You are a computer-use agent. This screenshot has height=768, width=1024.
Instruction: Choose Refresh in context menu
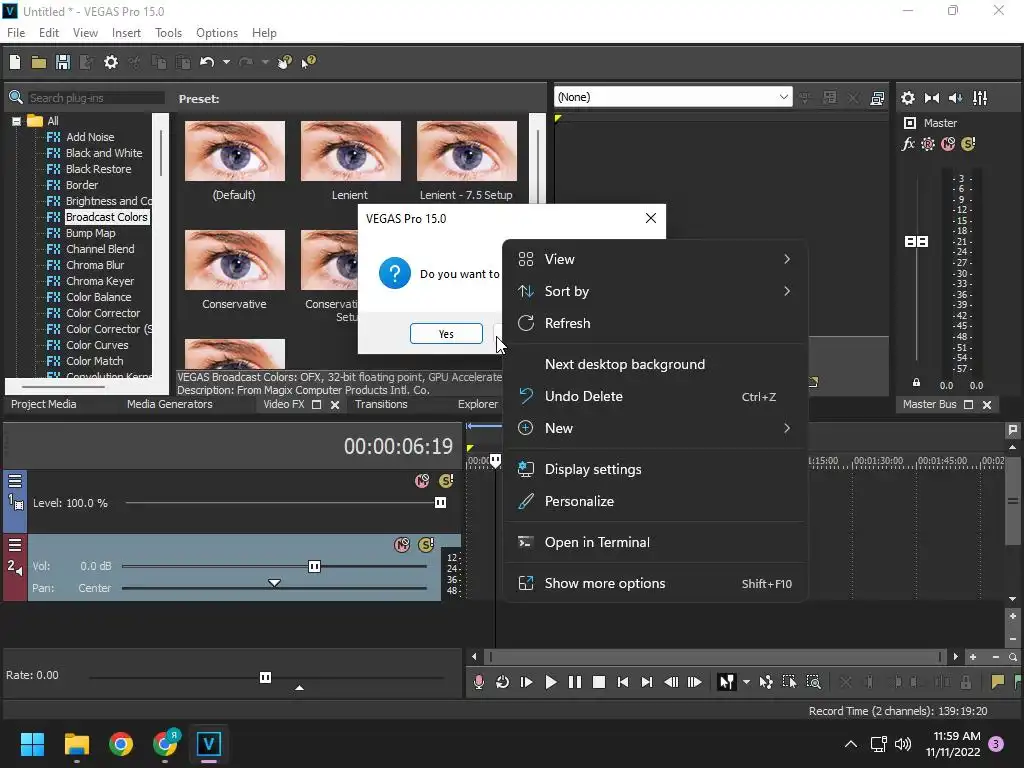tap(655, 323)
